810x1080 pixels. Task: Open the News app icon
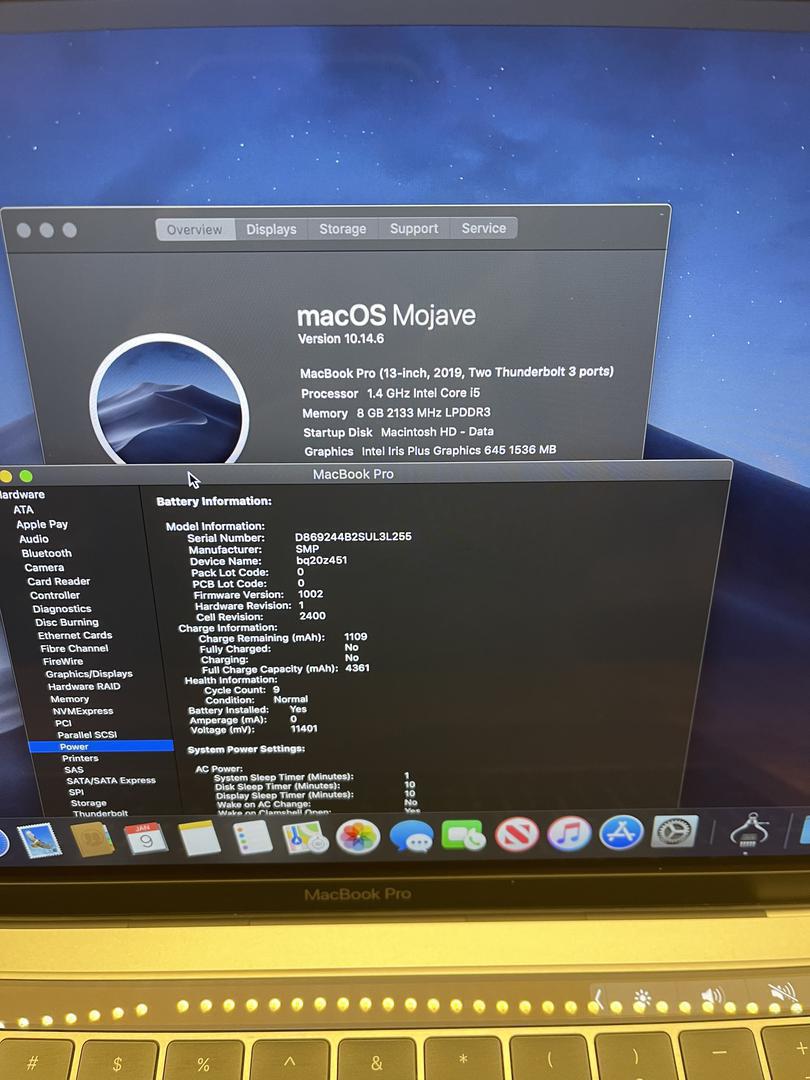(x=516, y=834)
